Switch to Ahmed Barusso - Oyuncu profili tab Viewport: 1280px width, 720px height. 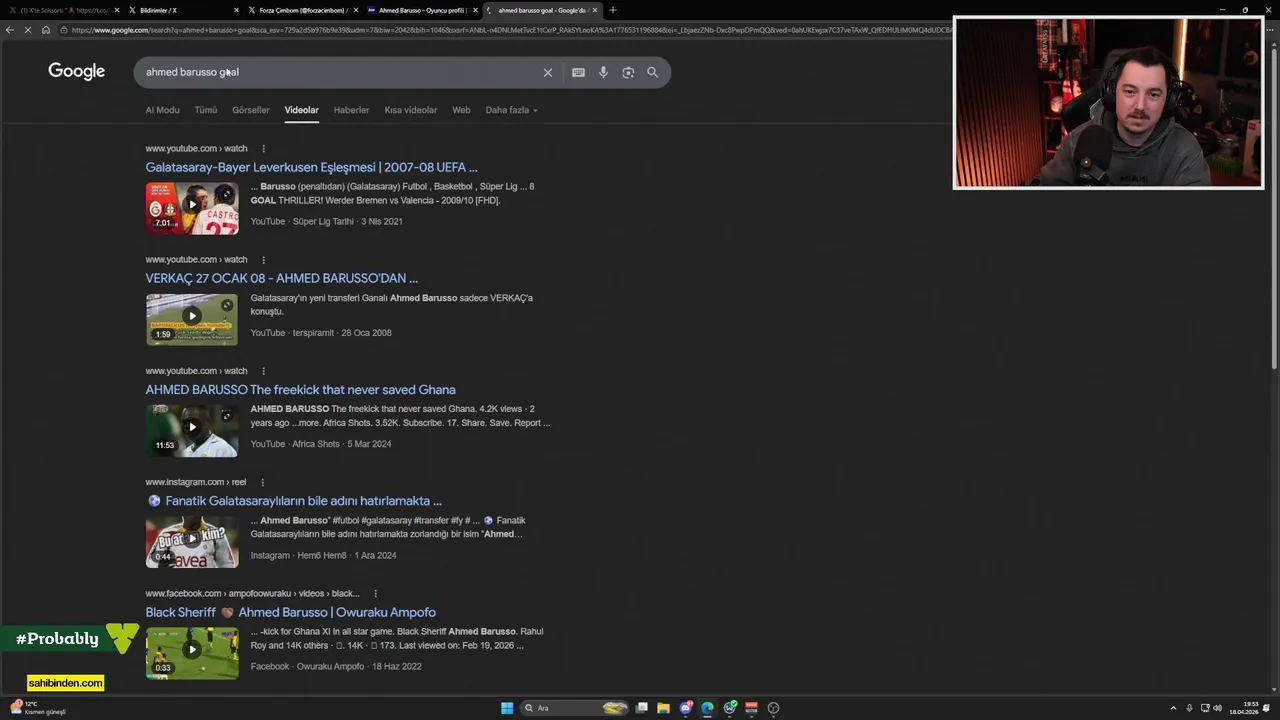pyautogui.click(x=422, y=10)
